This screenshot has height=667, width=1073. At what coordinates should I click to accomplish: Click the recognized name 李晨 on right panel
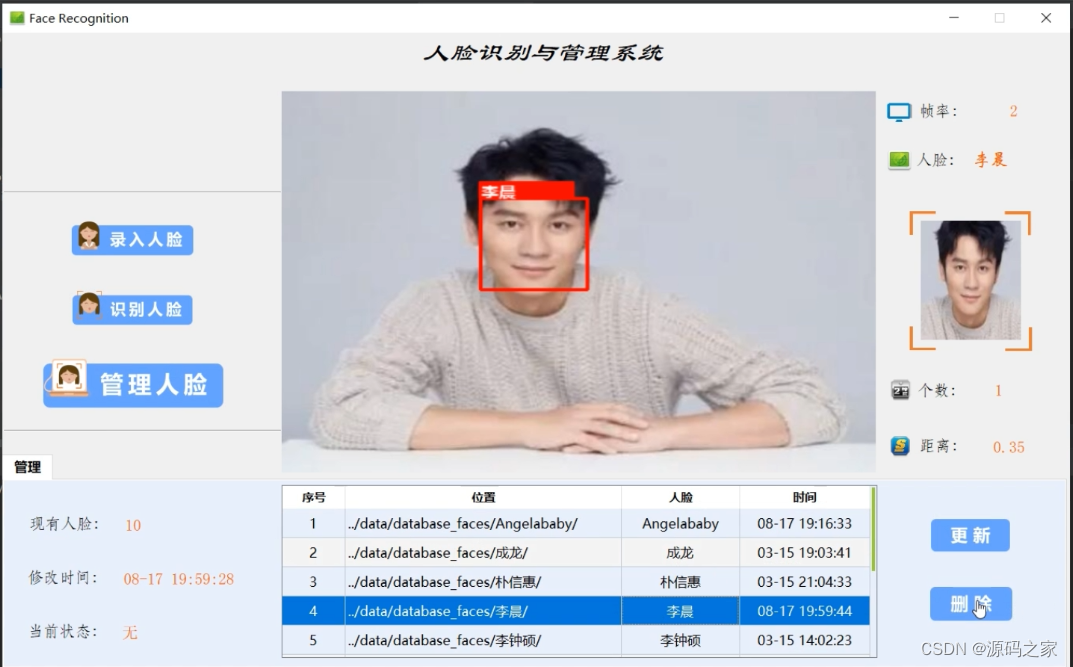click(990, 160)
